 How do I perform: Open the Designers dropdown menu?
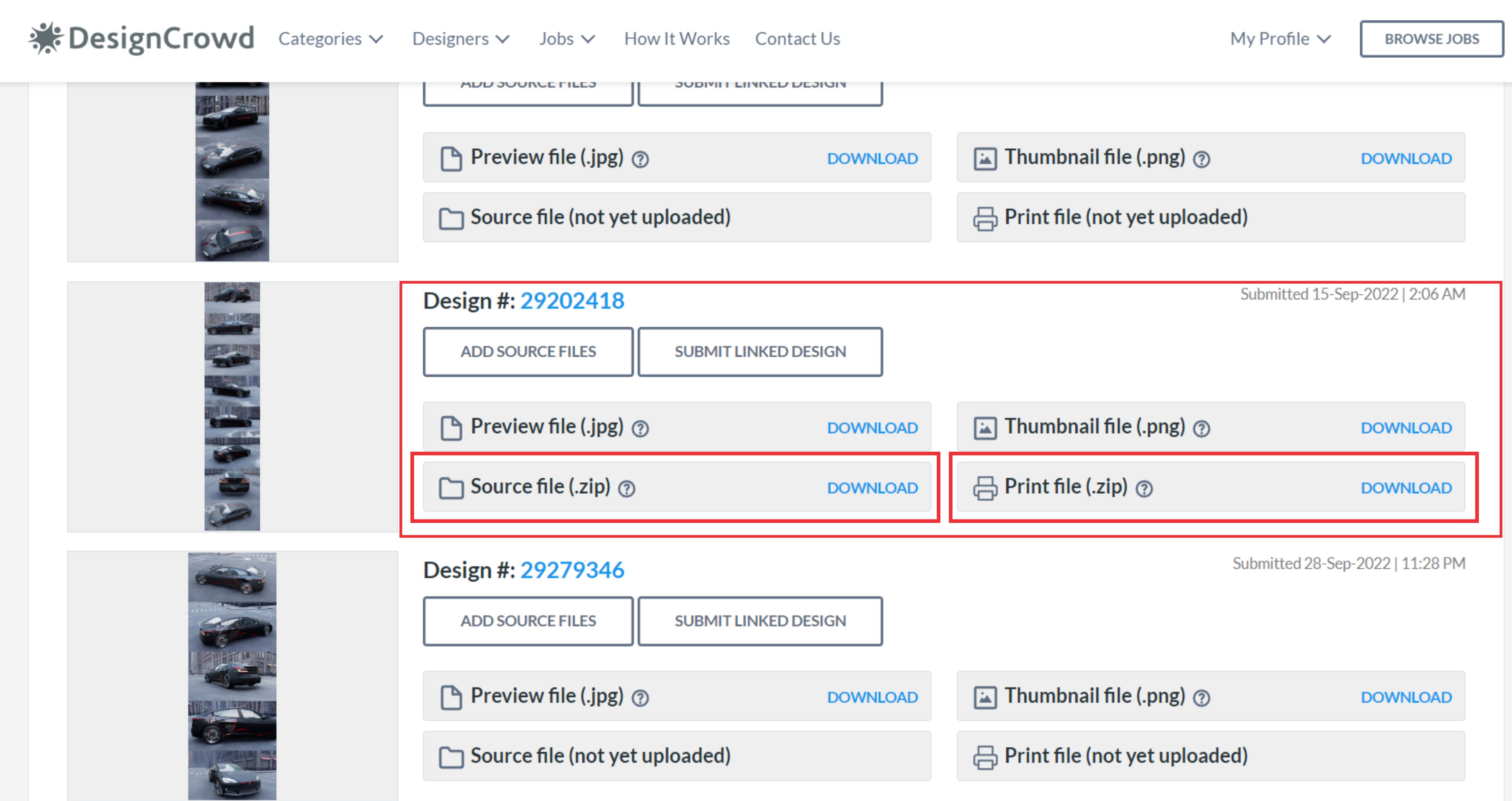[x=461, y=39]
